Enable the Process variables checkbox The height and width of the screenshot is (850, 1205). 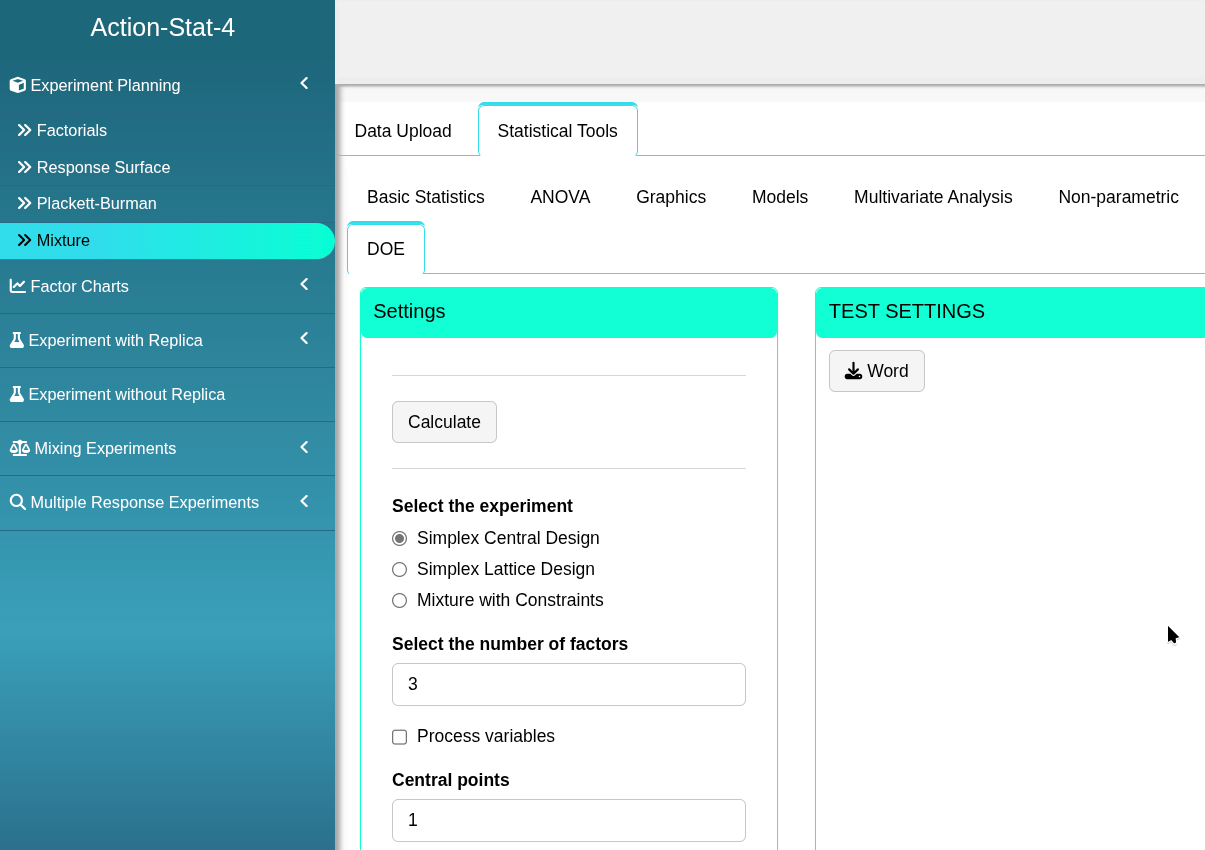(400, 737)
